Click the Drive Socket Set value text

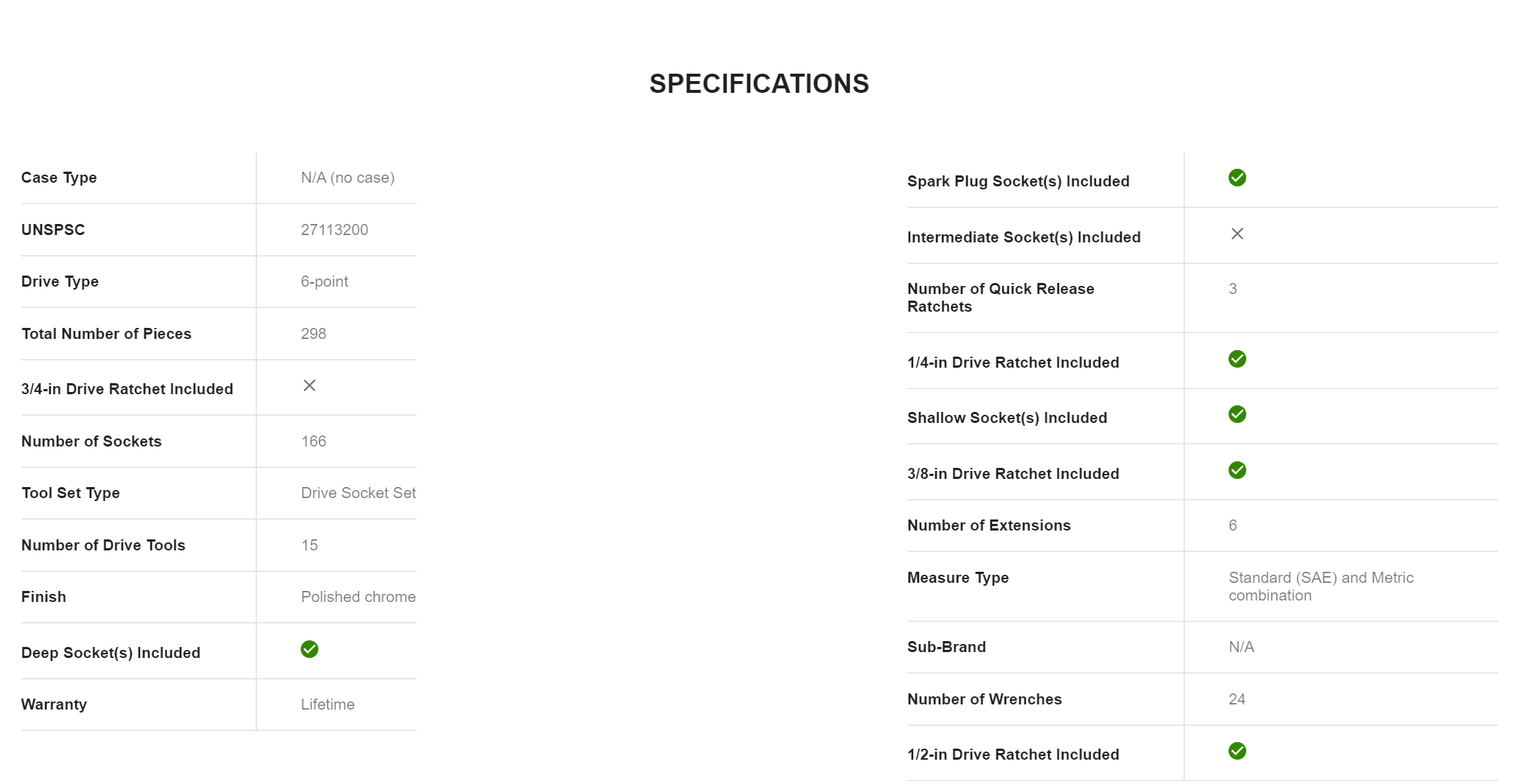point(358,493)
